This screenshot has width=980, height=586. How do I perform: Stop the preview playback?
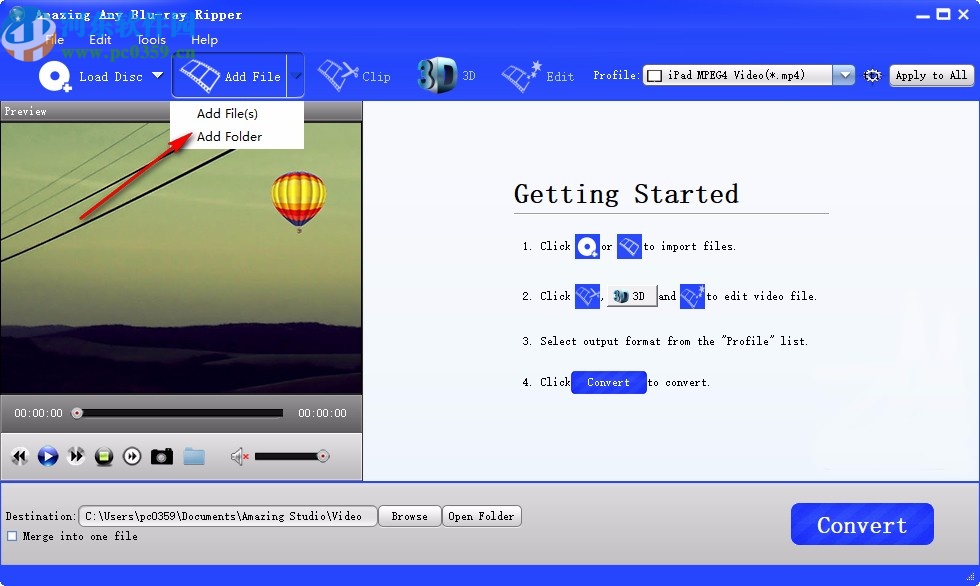(x=104, y=456)
